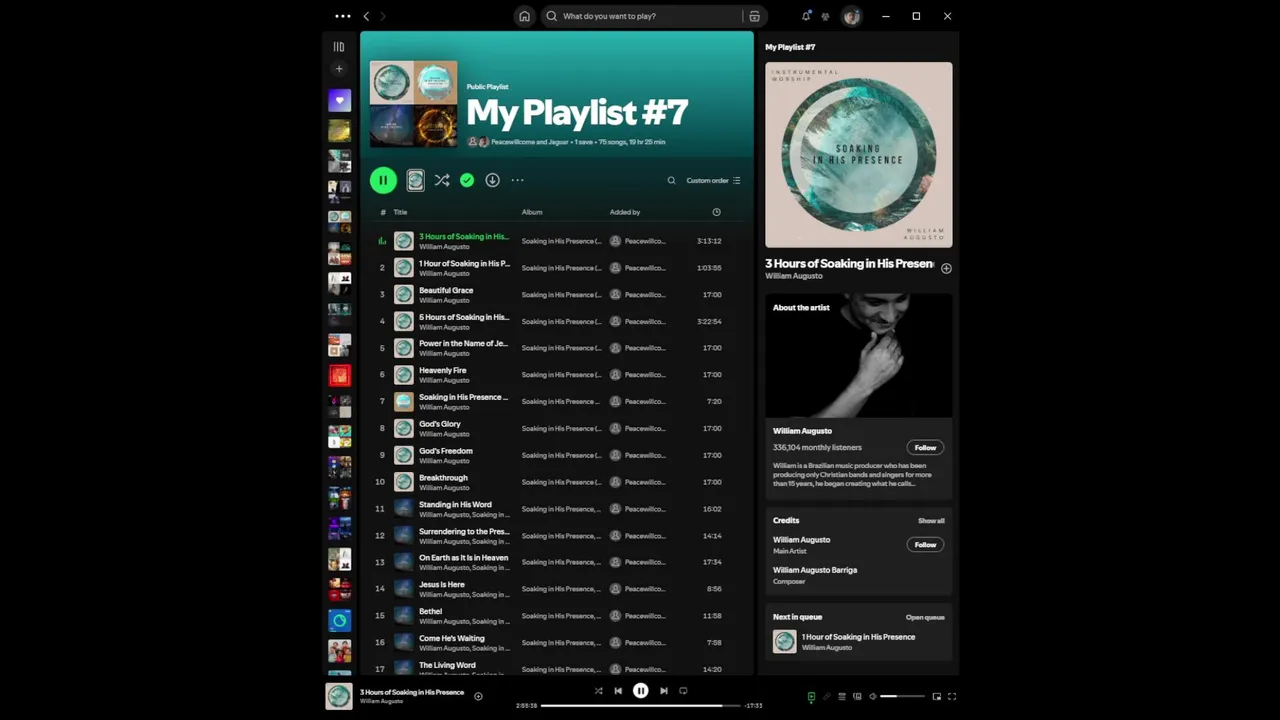This screenshot has width=1280, height=720.
Task: Click Show all credits
Action: point(931,521)
